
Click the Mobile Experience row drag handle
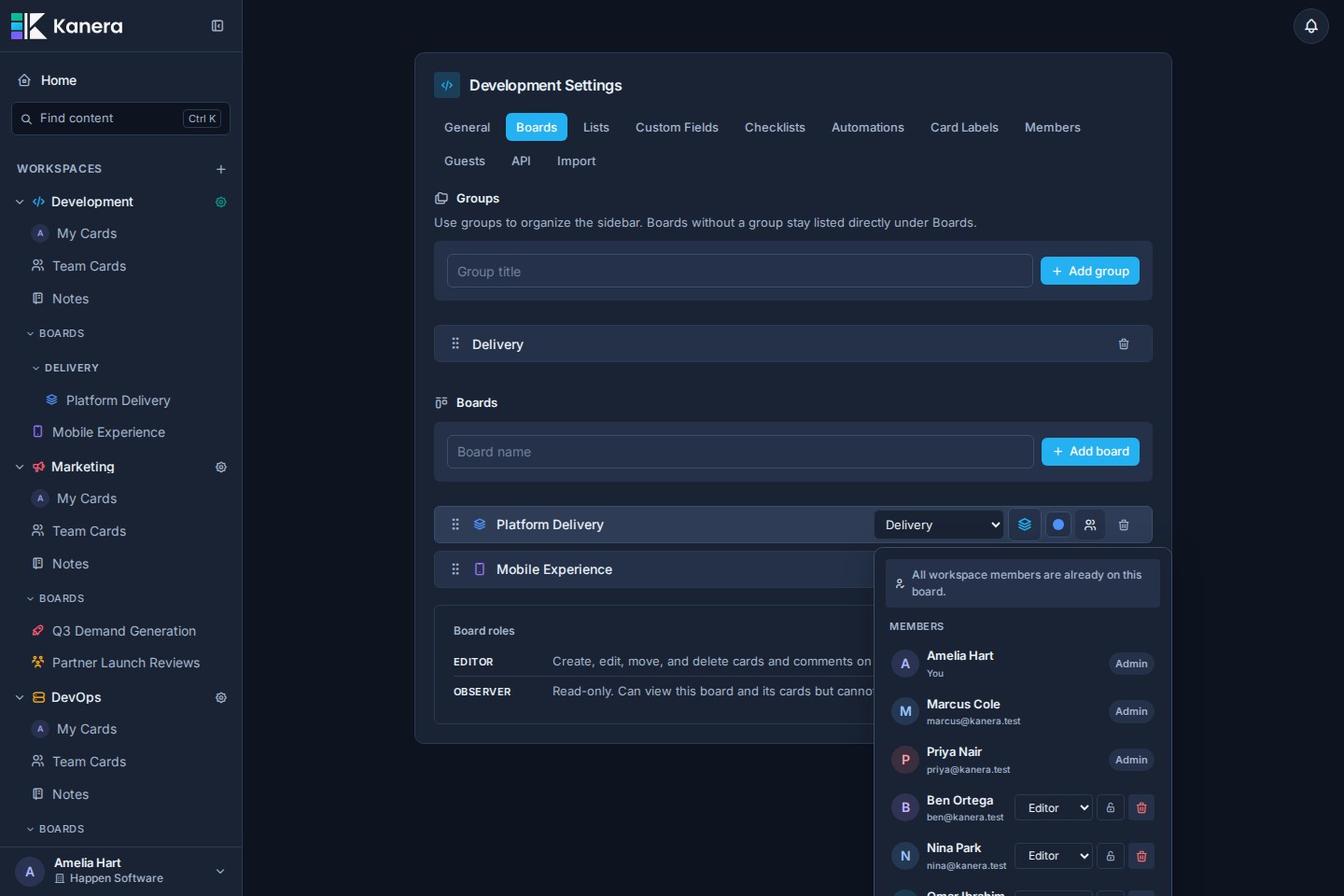pos(455,569)
